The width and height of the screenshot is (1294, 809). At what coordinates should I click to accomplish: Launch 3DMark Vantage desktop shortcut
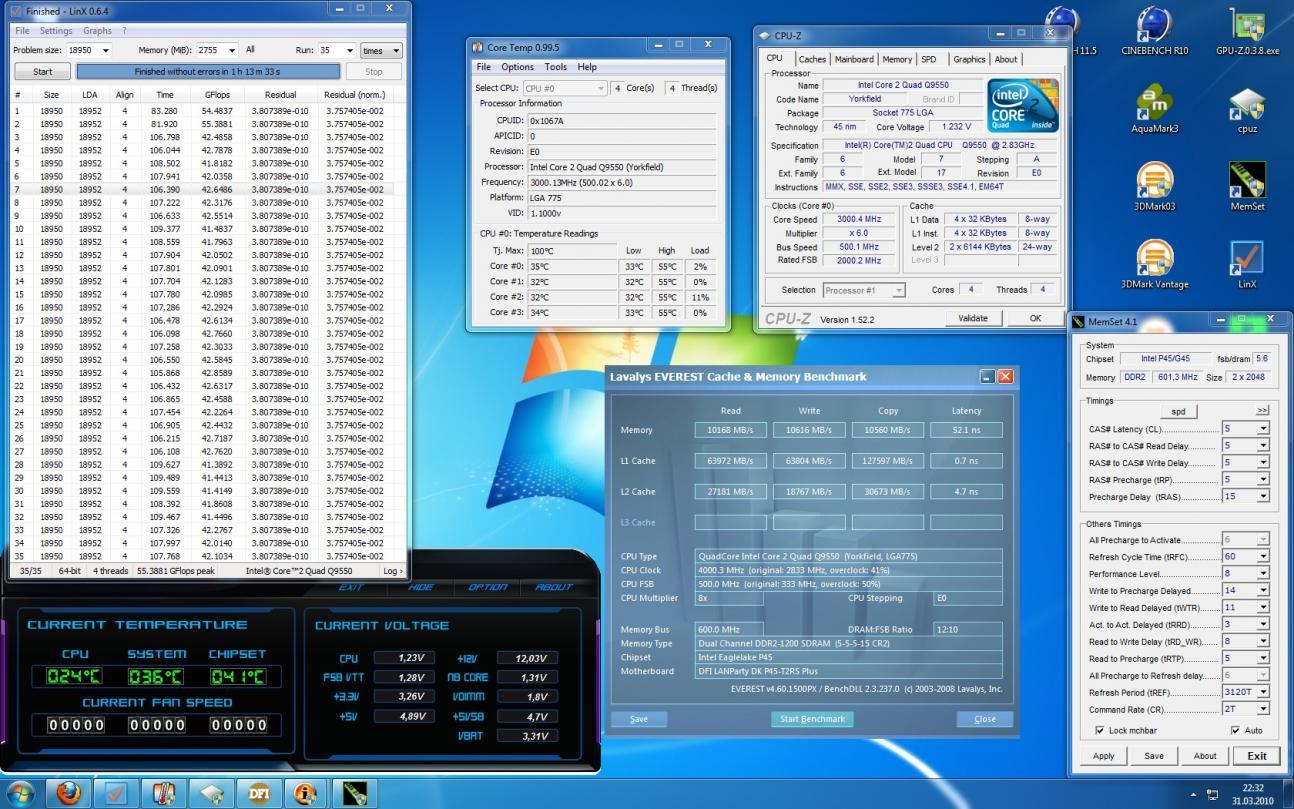point(1154,265)
